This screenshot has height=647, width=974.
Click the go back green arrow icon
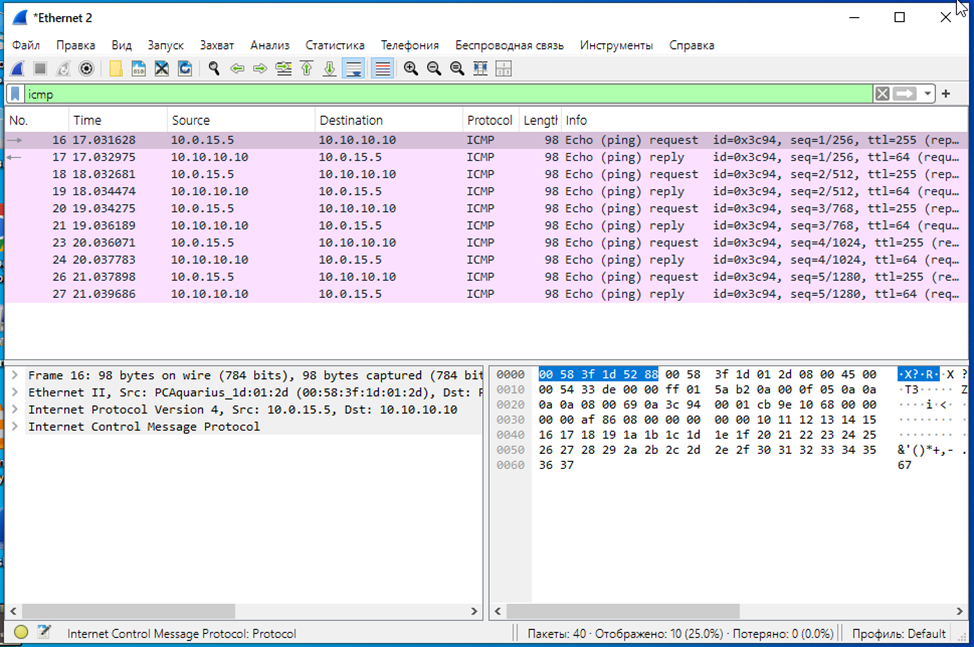pyautogui.click(x=237, y=69)
